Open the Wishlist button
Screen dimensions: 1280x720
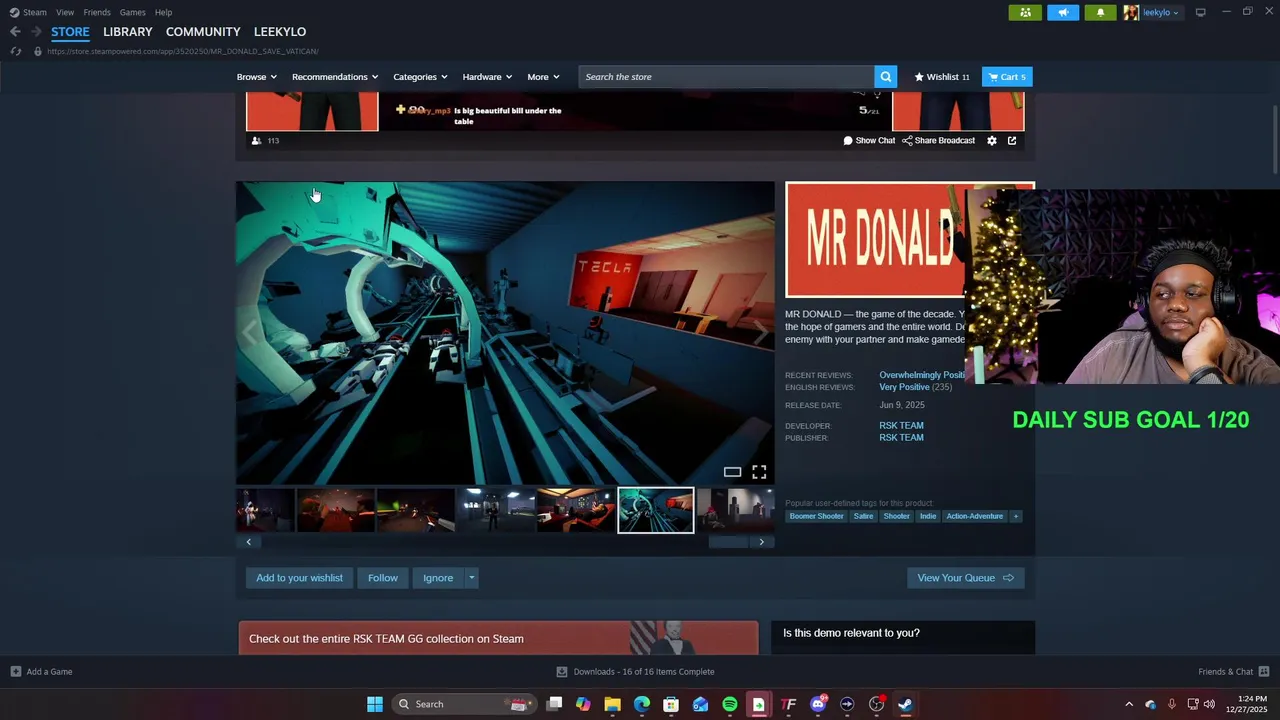[941, 77]
